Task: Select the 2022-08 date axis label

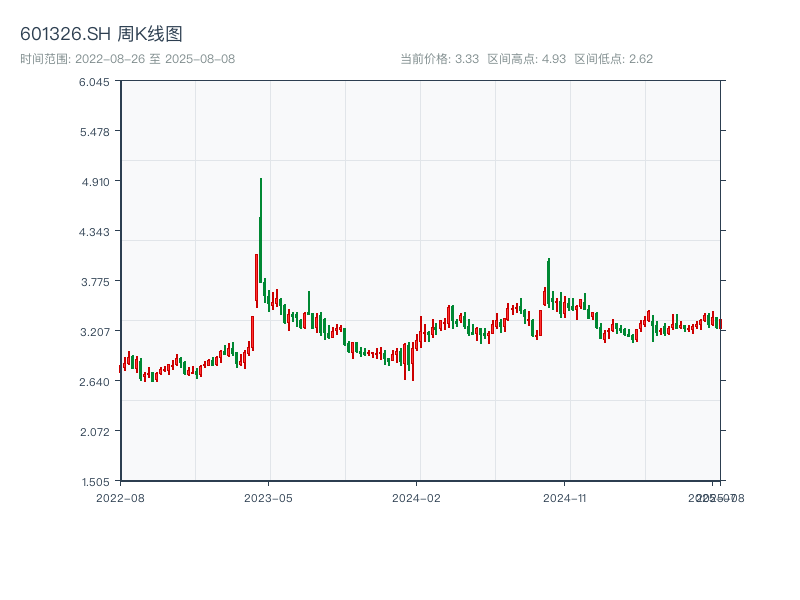Action: coord(120,497)
